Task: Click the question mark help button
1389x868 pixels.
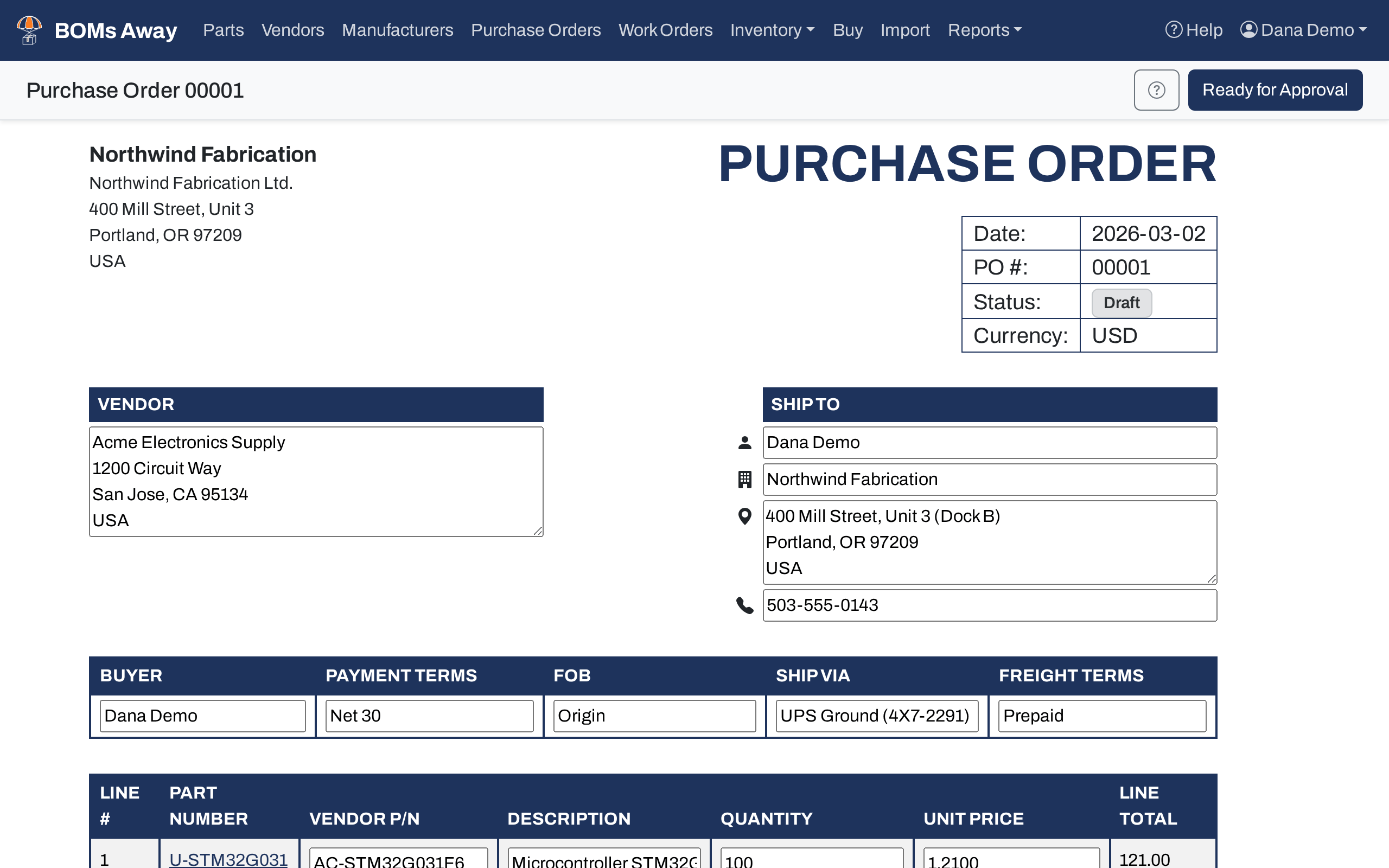Action: [1156, 90]
